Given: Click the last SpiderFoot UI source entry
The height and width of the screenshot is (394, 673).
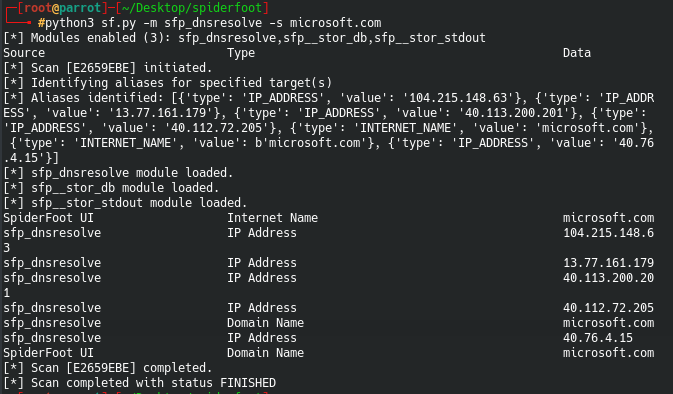Looking at the screenshot, I should (49, 353).
